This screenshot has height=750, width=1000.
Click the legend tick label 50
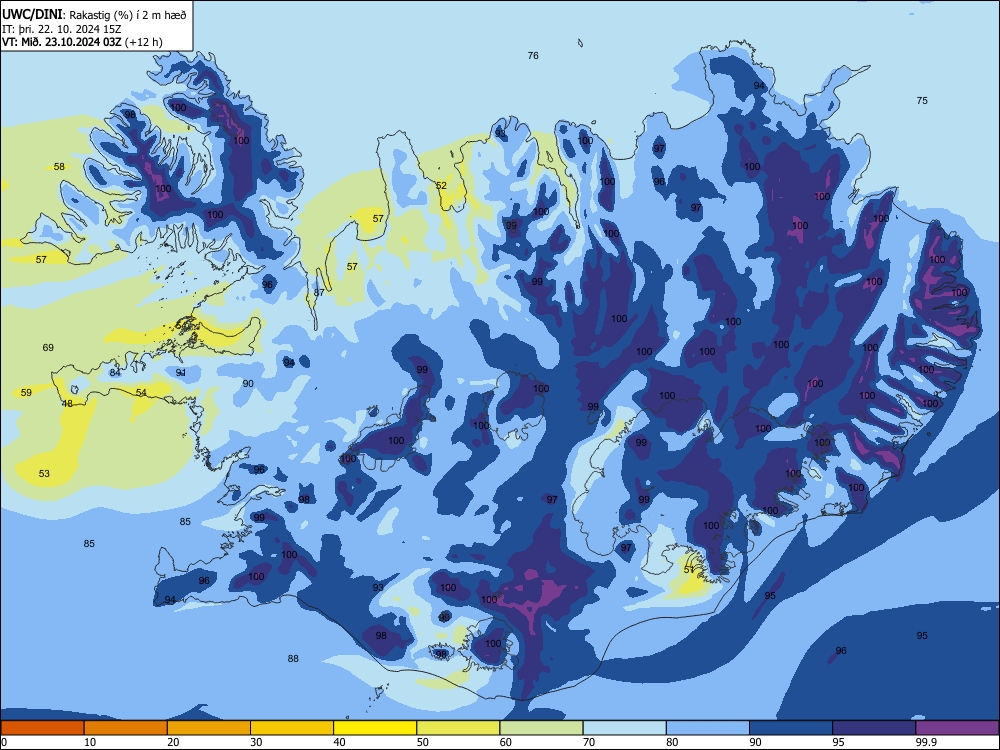(x=423, y=742)
